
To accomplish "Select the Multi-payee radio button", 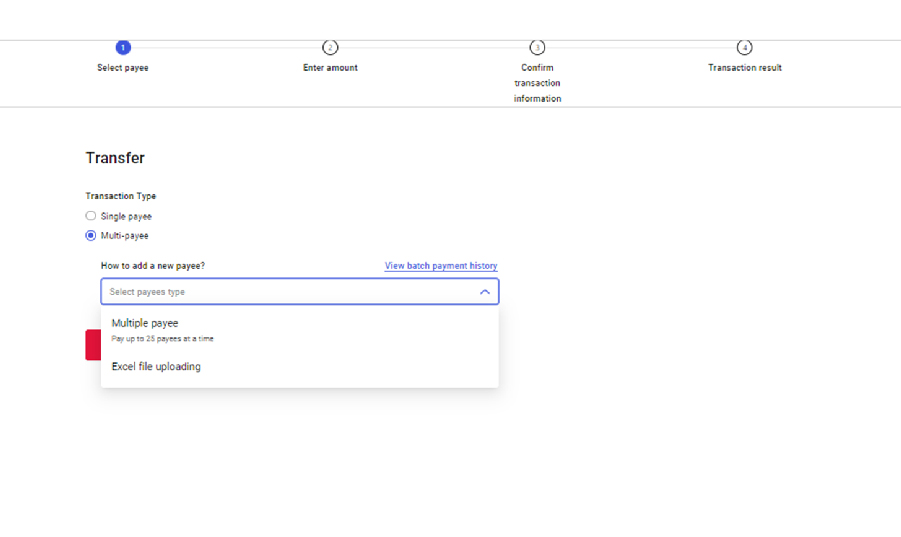I will tap(91, 236).
